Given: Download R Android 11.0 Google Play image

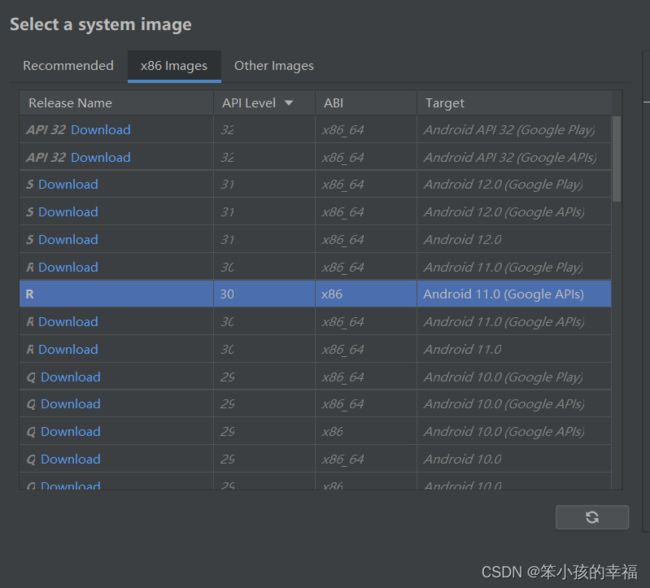Looking at the screenshot, I should click(x=68, y=267).
